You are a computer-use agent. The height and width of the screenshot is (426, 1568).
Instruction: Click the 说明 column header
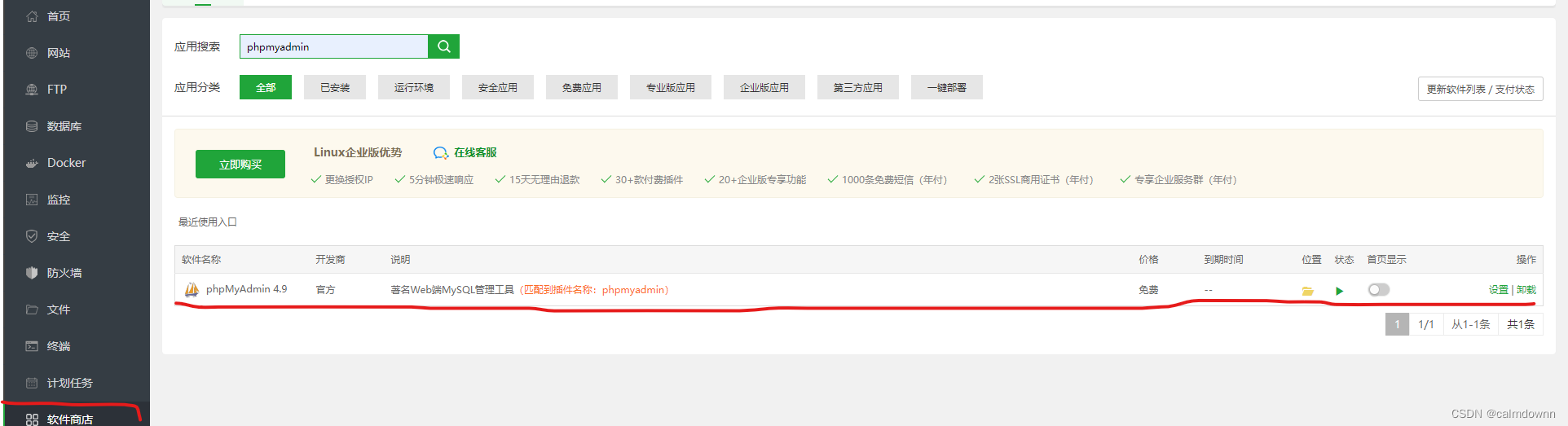(400, 260)
